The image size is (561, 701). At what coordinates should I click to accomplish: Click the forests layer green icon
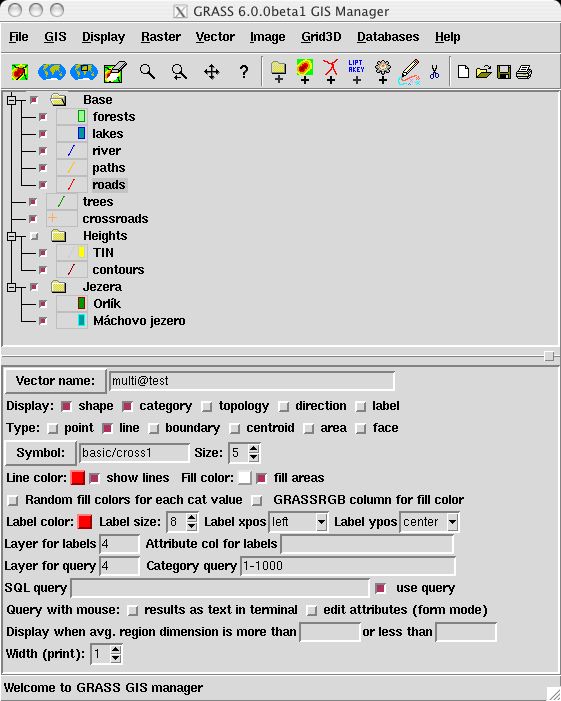[x=81, y=117]
